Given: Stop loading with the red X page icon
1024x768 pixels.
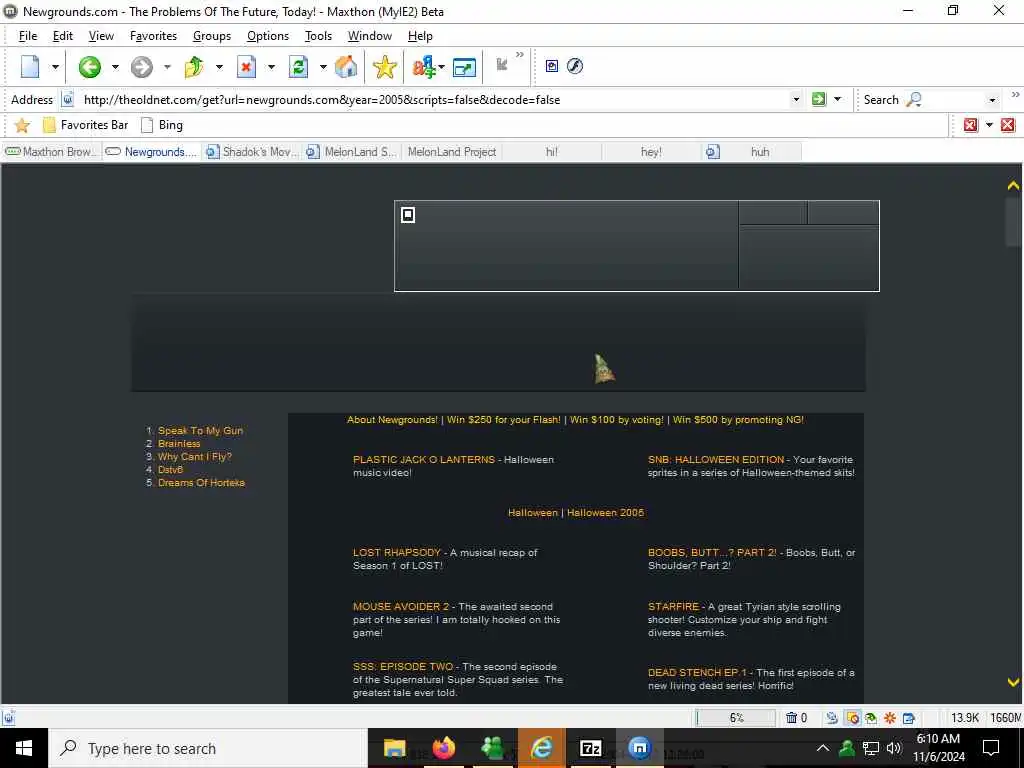Looking at the screenshot, I should tap(246, 67).
